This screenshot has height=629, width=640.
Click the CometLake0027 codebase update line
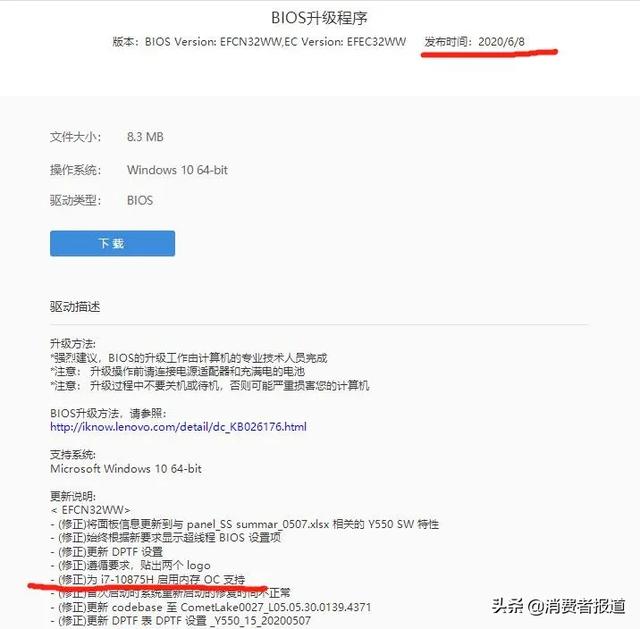coord(211,607)
